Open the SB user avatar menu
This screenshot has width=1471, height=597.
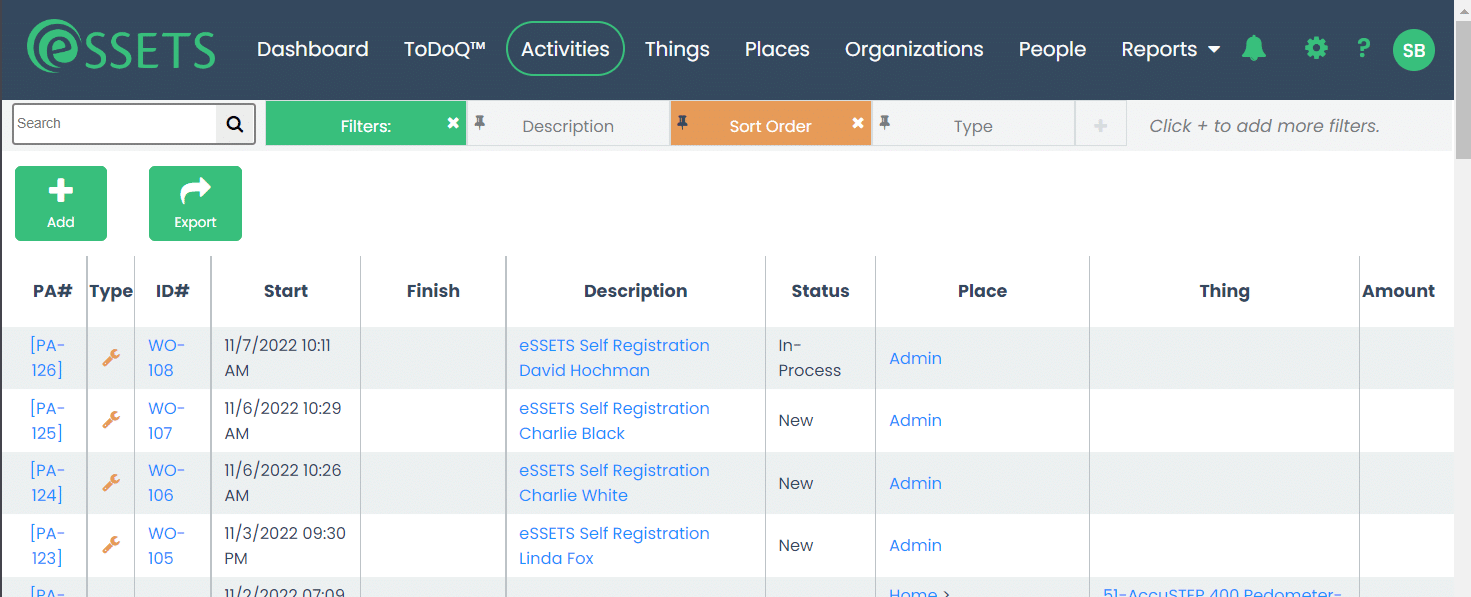coord(1414,50)
